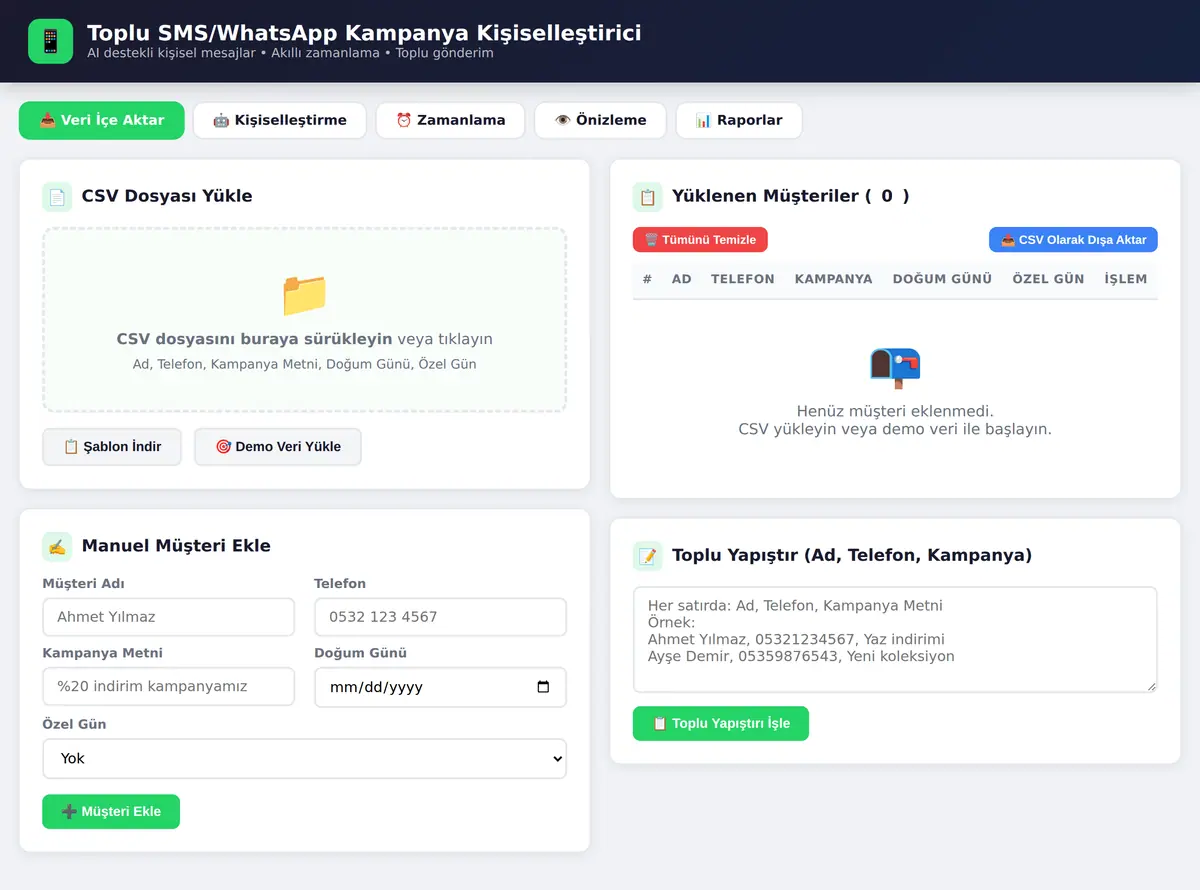1200x890 pixels.
Task: Click the Doğum Günü date field
Action: [440, 687]
